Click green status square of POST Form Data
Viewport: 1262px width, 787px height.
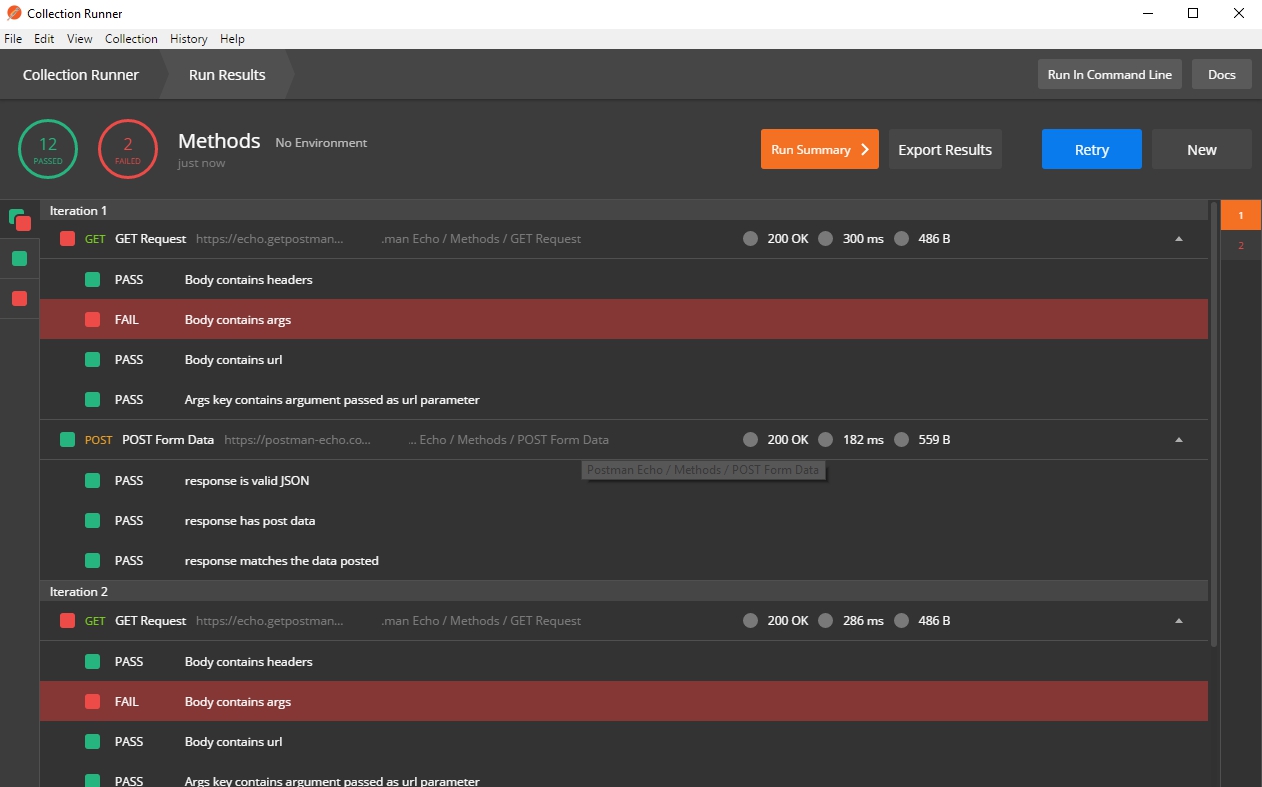[x=67, y=440]
